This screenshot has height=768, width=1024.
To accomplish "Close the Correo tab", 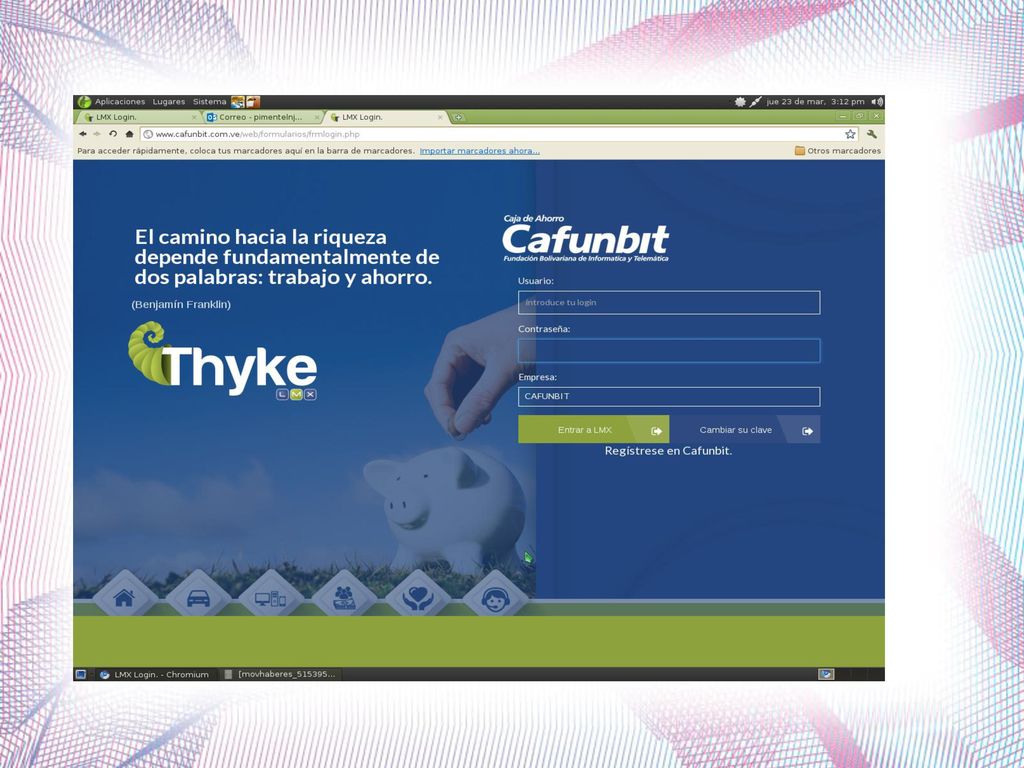I will click(x=317, y=118).
